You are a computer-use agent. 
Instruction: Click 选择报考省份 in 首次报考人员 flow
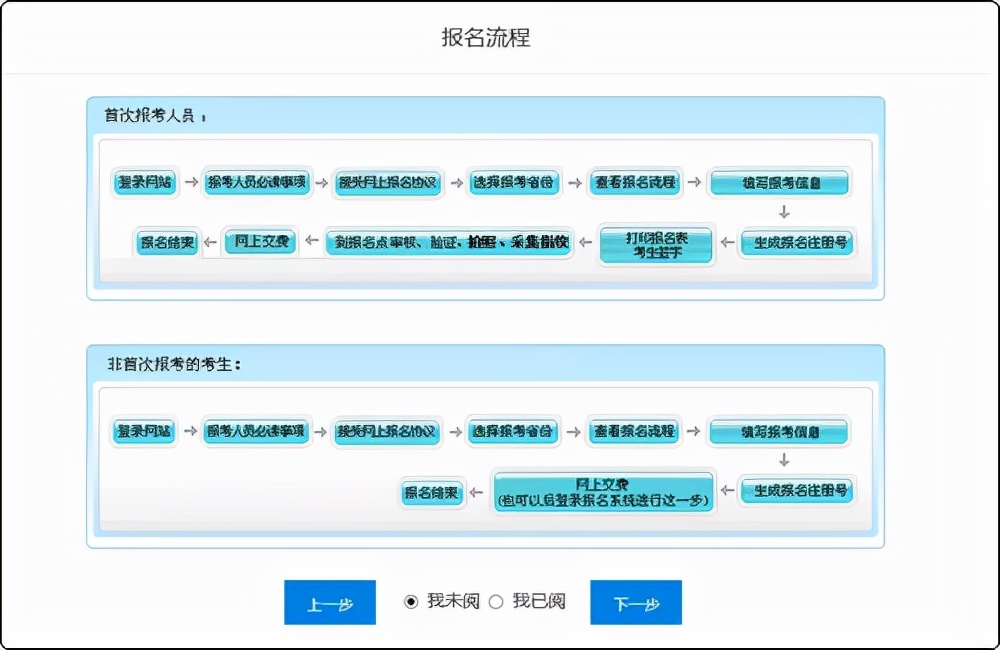pyautogui.click(x=514, y=182)
